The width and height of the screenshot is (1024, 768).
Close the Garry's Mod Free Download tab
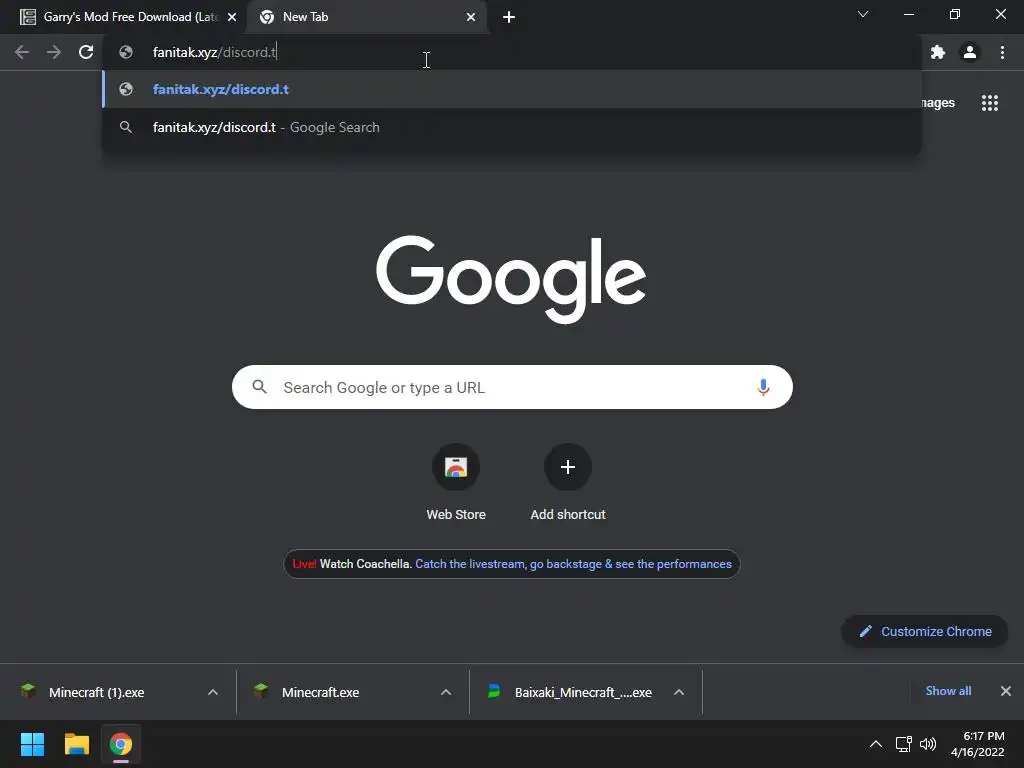(232, 17)
